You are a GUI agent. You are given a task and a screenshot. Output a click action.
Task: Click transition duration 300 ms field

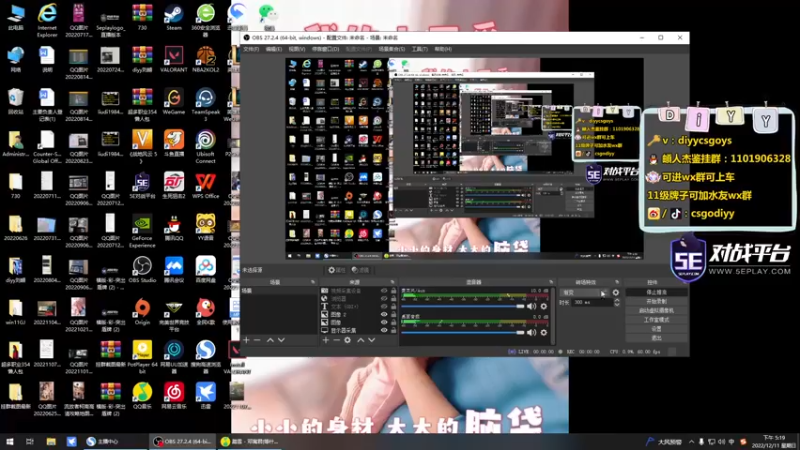[592, 302]
